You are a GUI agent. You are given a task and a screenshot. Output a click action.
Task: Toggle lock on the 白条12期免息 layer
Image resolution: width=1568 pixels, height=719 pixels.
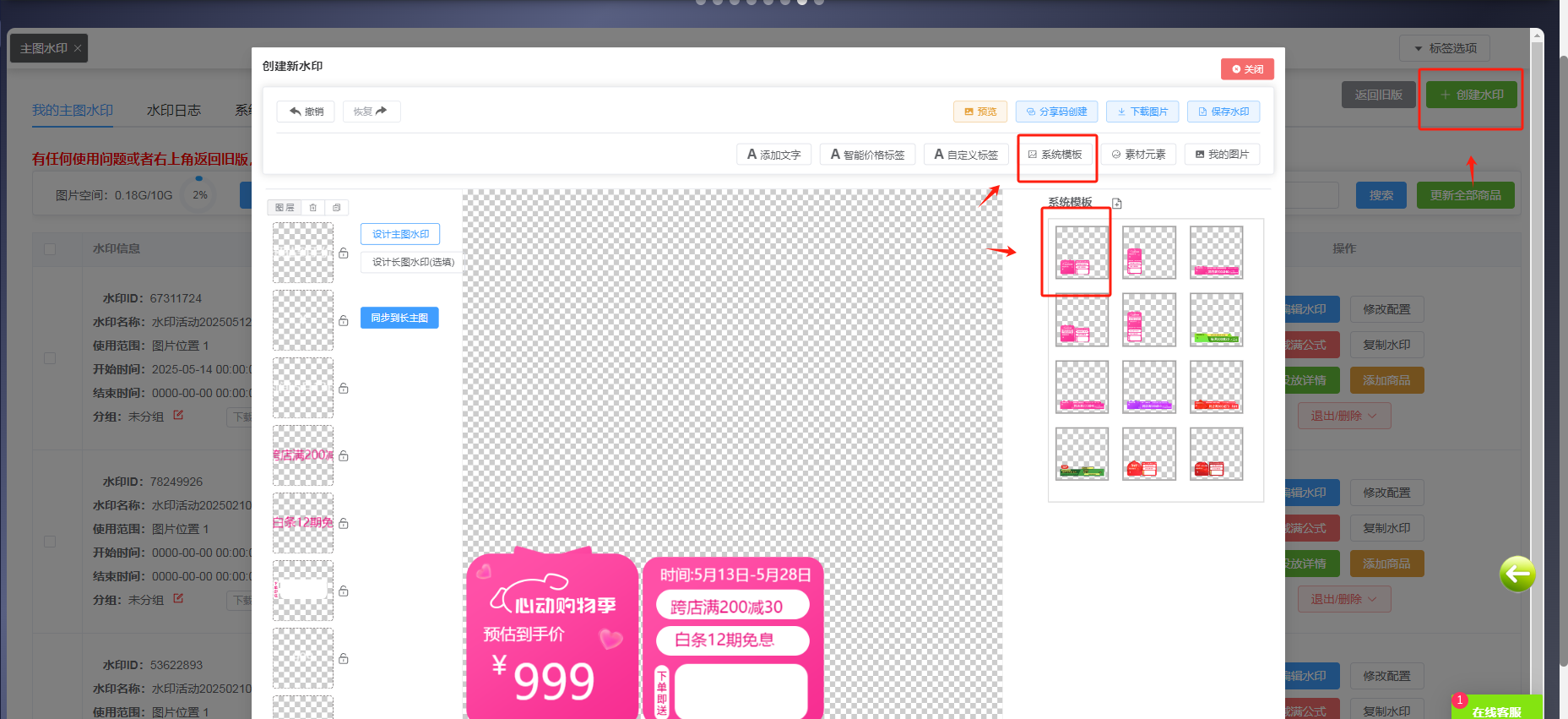click(344, 524)
